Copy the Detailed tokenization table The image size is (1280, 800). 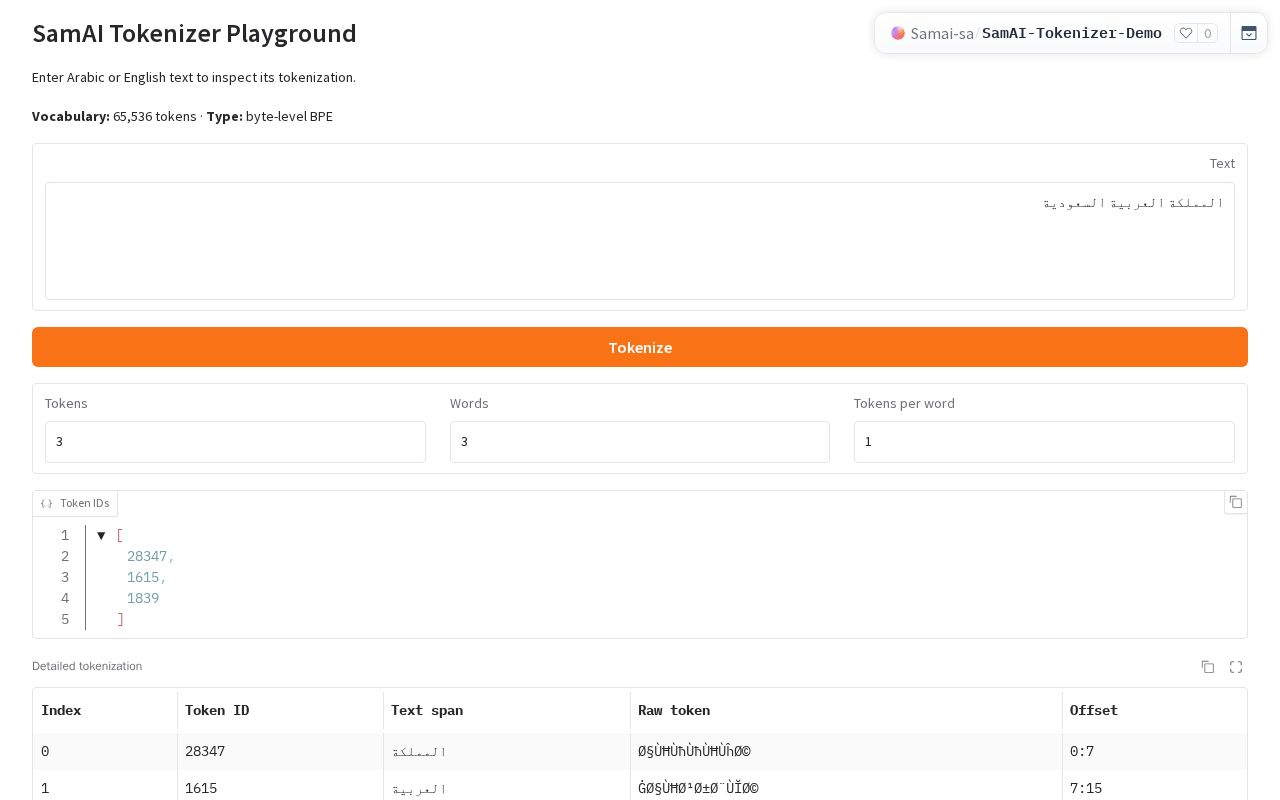coord(1208,667)
